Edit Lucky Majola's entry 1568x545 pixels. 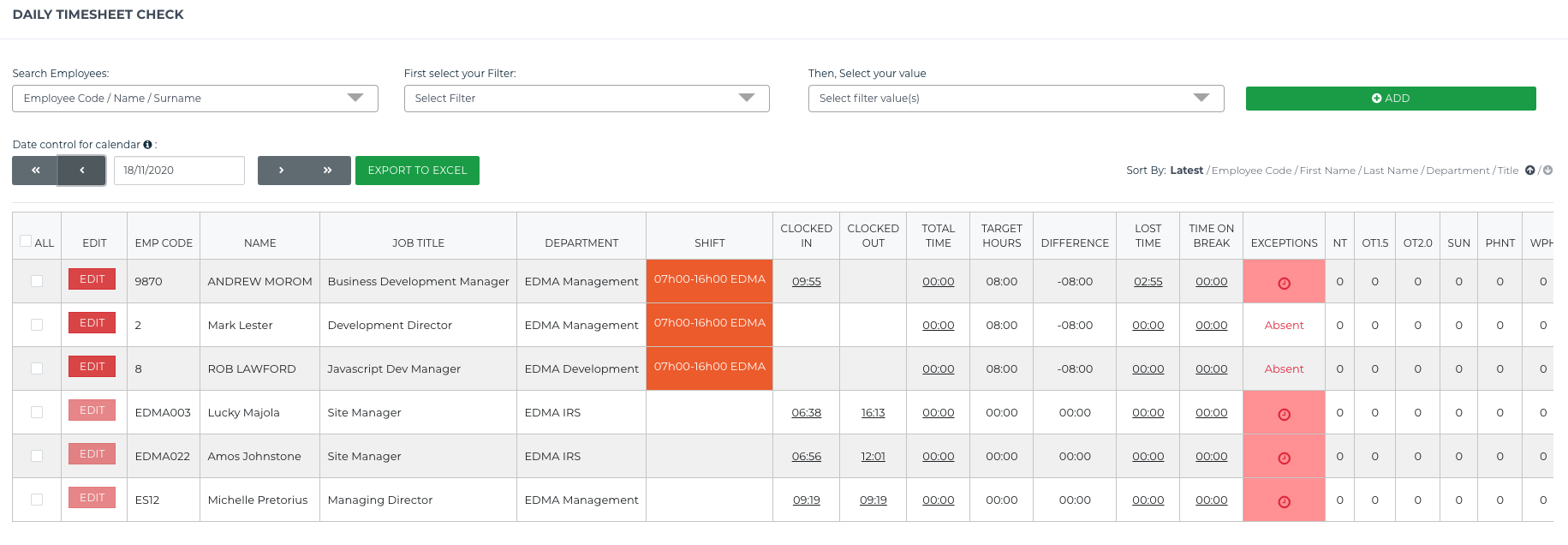click(x=92, y=410)
